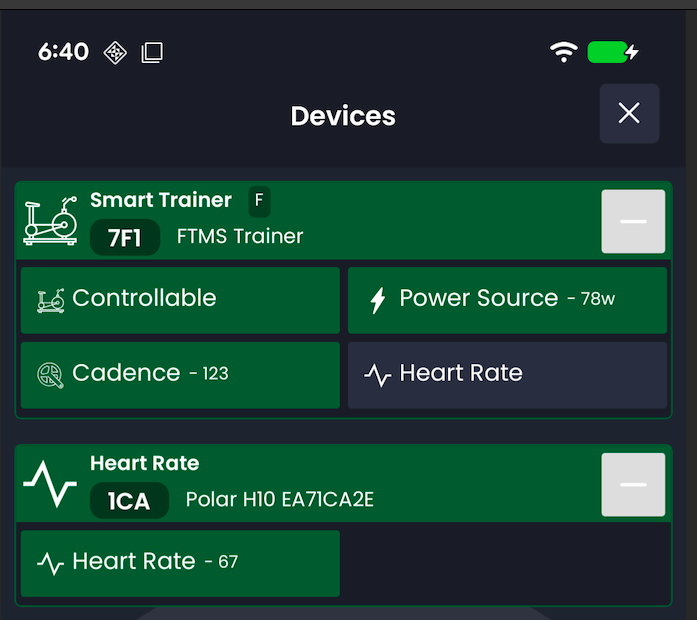Toggle Power Source 78w capability

click(x=507, y=299)
